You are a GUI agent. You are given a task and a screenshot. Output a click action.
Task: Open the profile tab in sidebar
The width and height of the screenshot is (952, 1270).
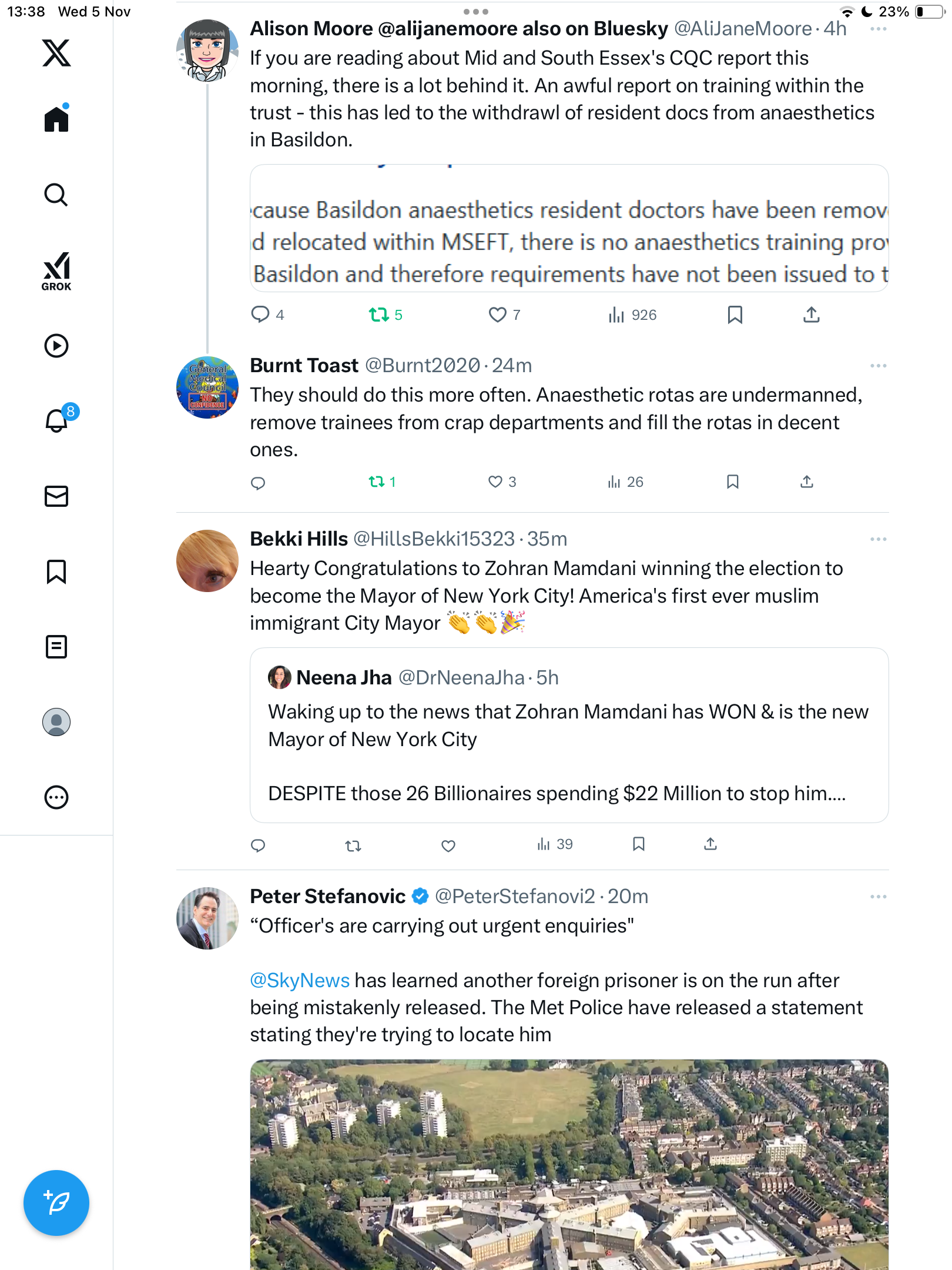pos(56,722)
